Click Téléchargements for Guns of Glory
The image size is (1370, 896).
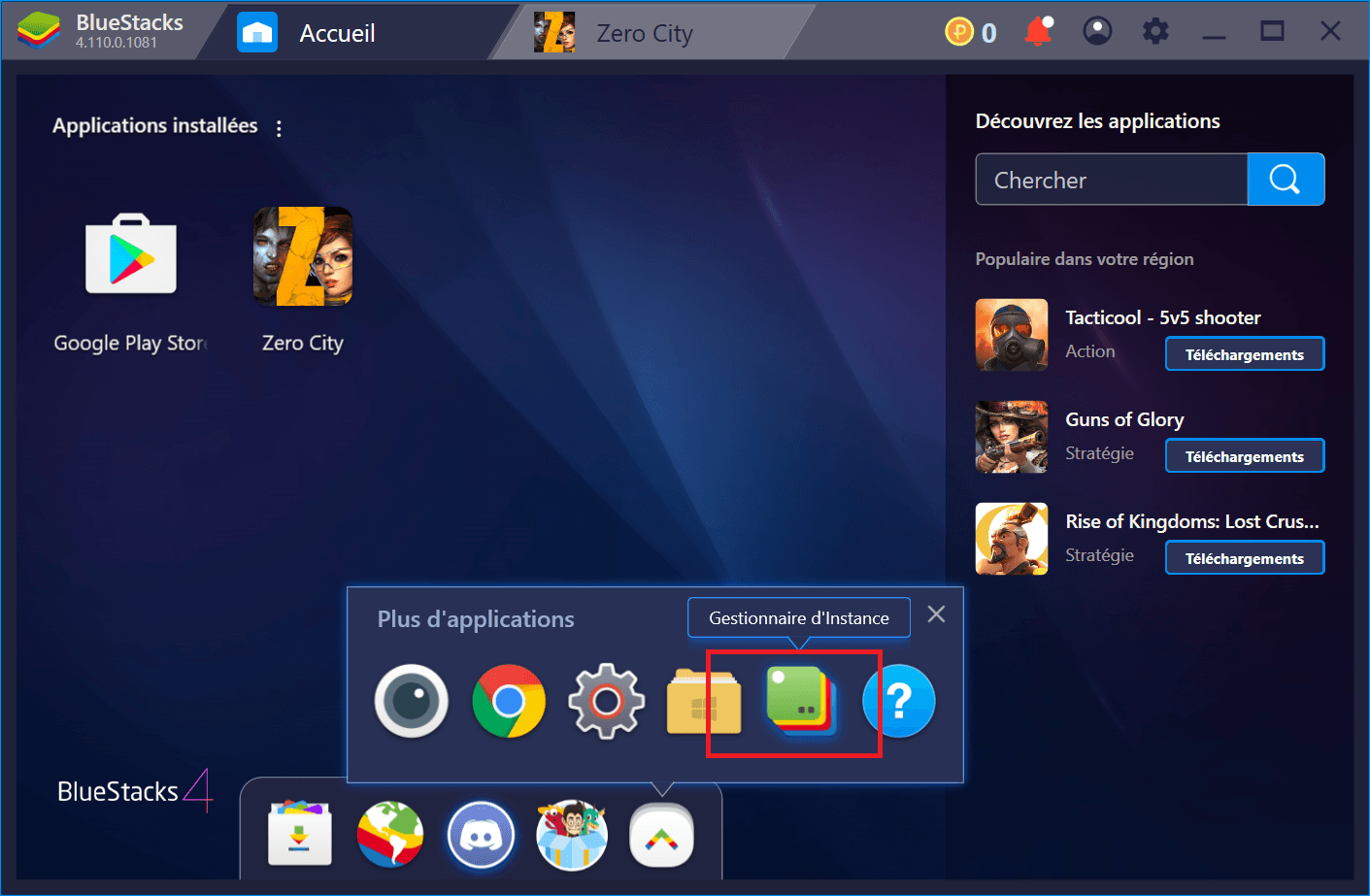click(1245, 456)
